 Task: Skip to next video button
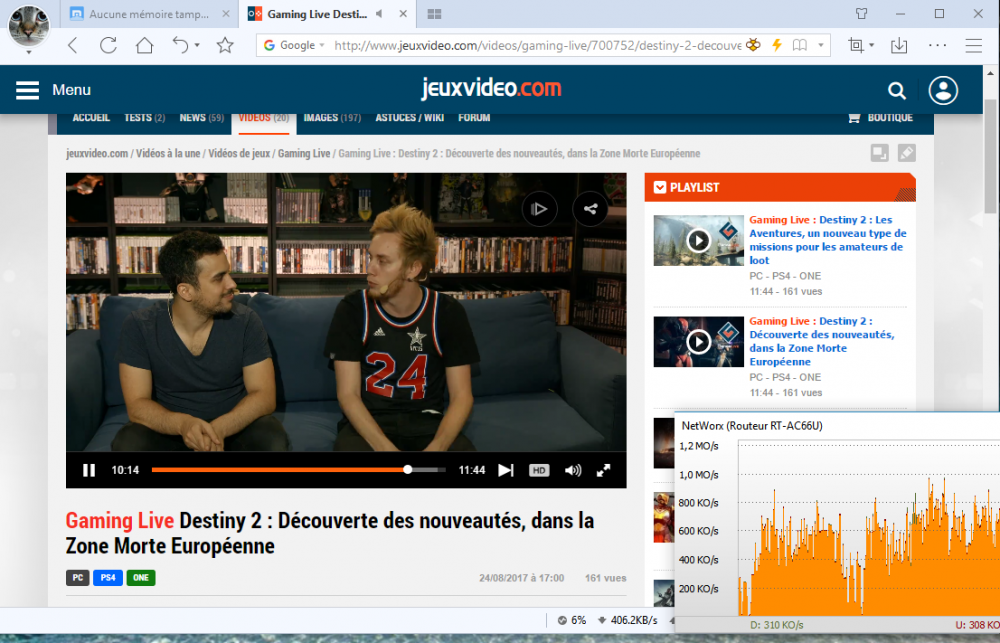[506, 470]
